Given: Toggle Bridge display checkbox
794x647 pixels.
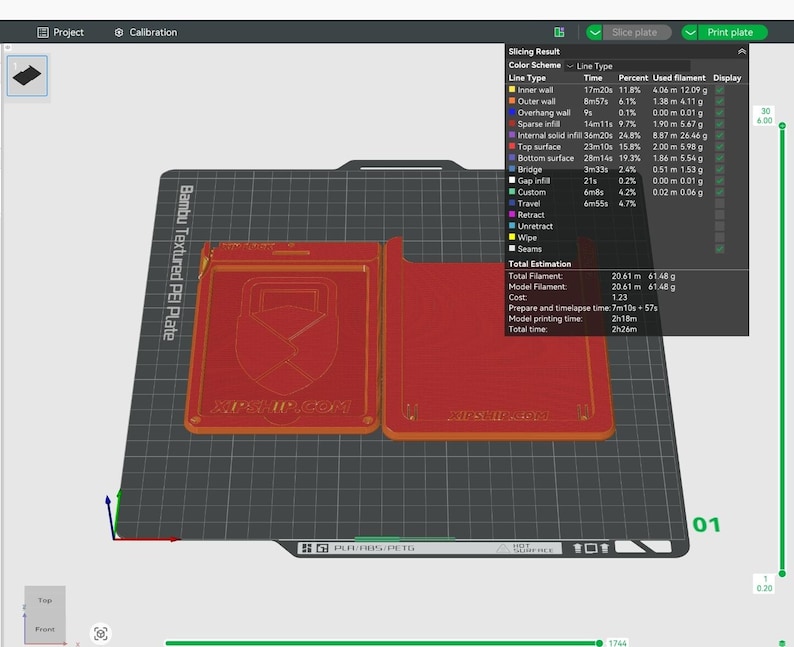Looking at the screenshot, I should tap(720, 170).
